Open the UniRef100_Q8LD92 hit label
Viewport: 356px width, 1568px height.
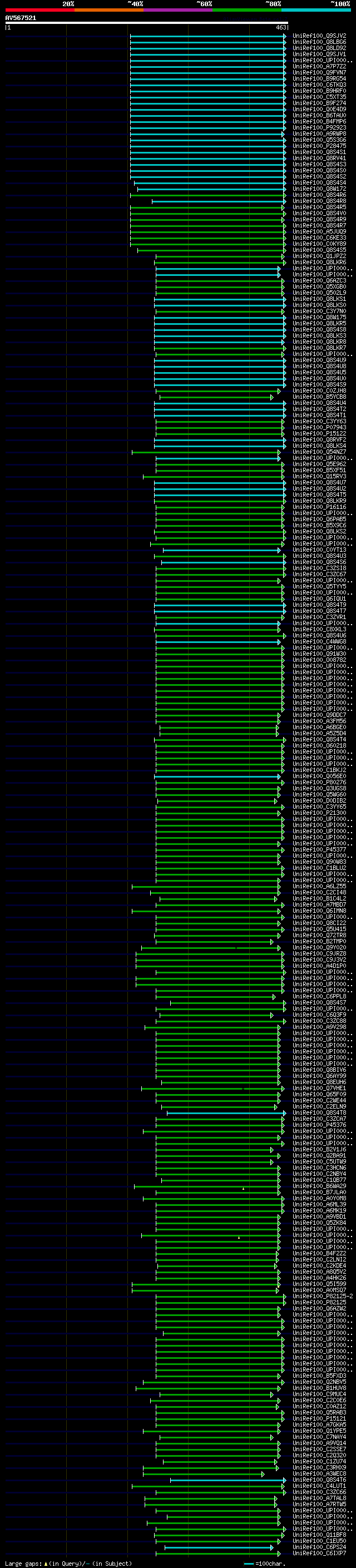[x=319, y=48]
